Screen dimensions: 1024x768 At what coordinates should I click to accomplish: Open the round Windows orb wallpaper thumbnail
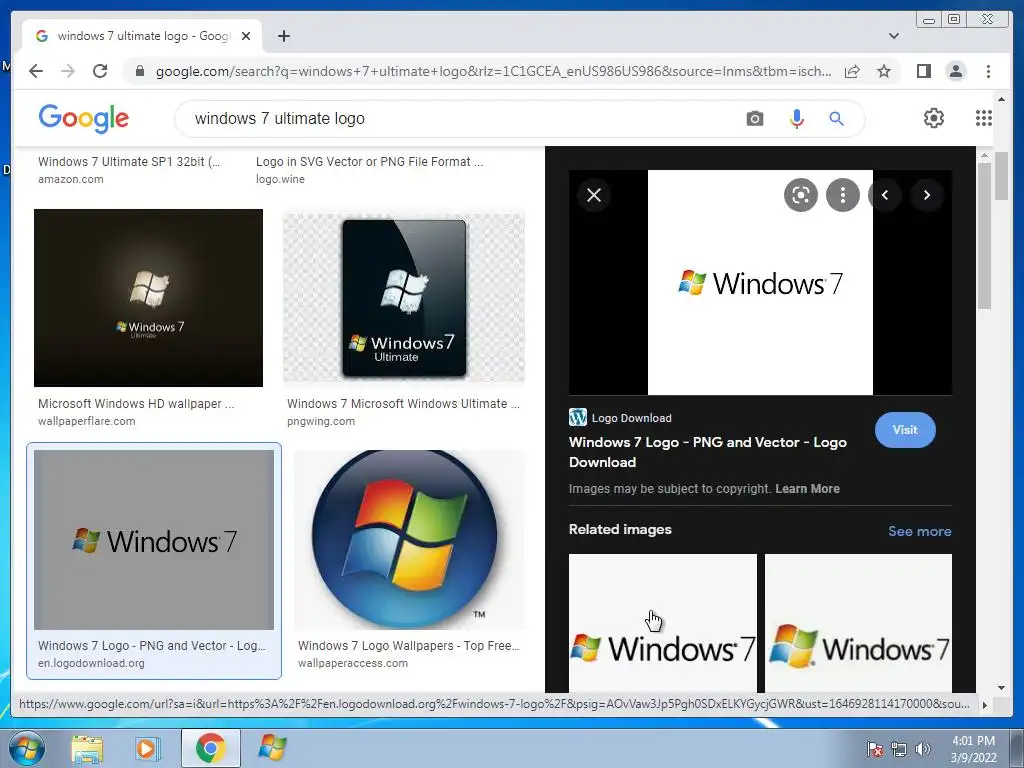[x=409, y=539]
